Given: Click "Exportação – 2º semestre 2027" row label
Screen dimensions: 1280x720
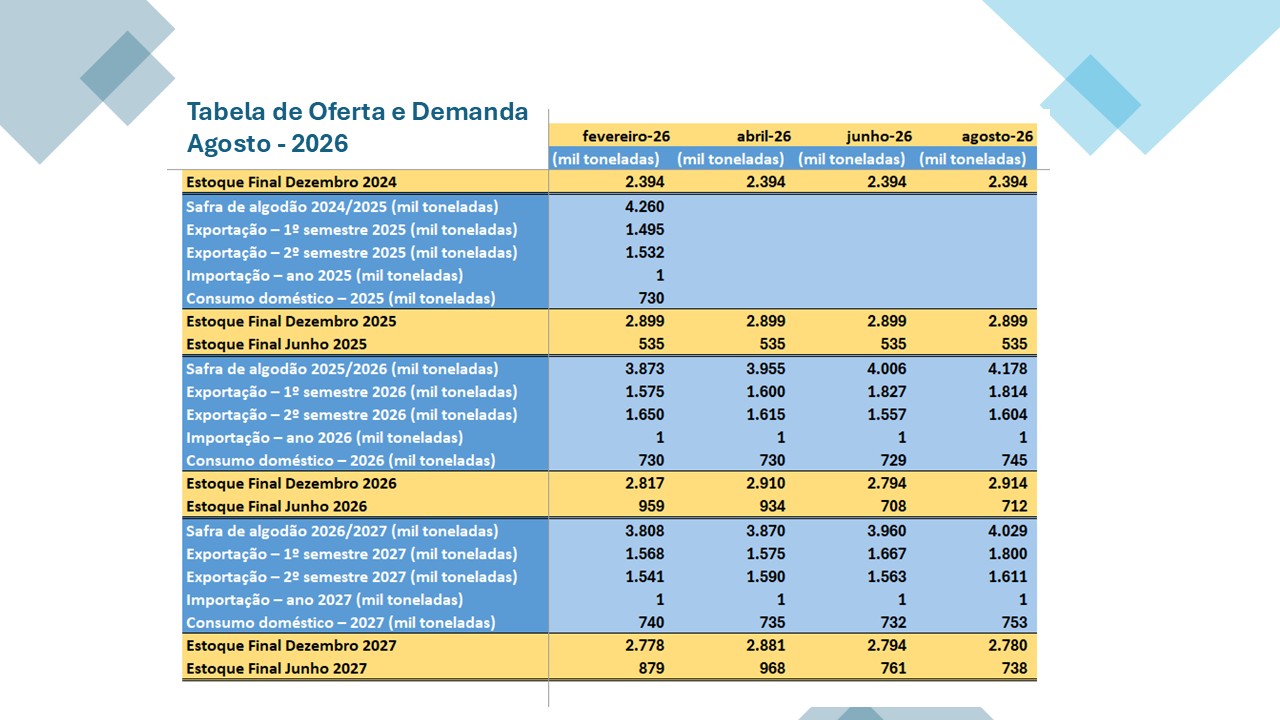Looking at the screenshot, I should click(x=352, y=577).
